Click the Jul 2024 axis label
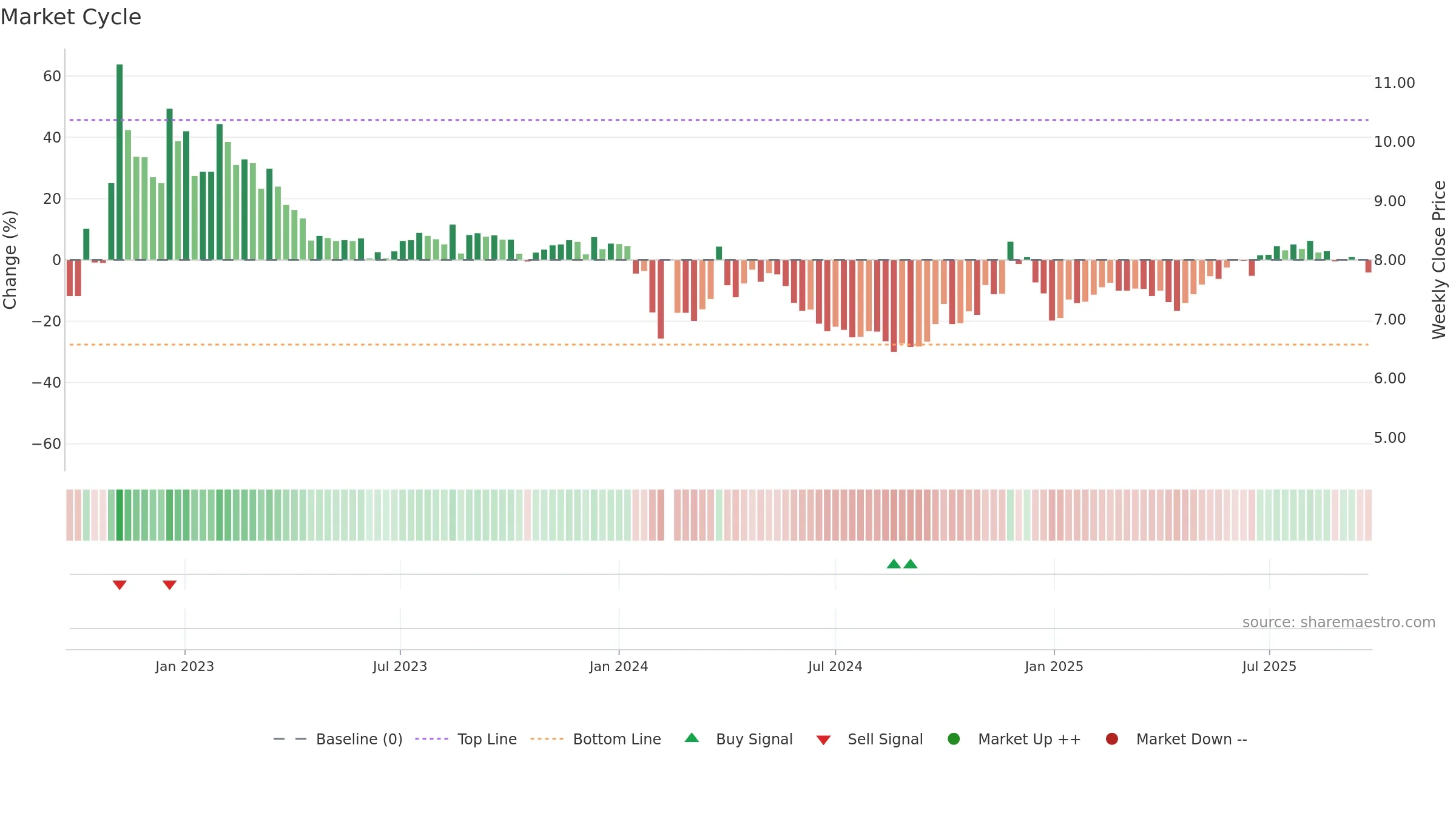Image resolution: width=1456 pixels, height=819 pixels. [835, 666]
